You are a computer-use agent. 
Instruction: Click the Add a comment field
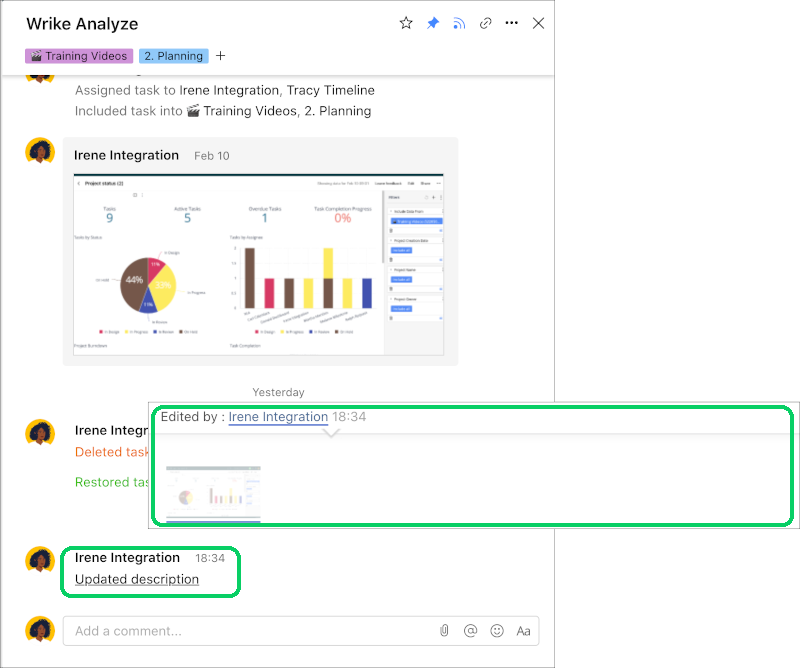(301, 631)
